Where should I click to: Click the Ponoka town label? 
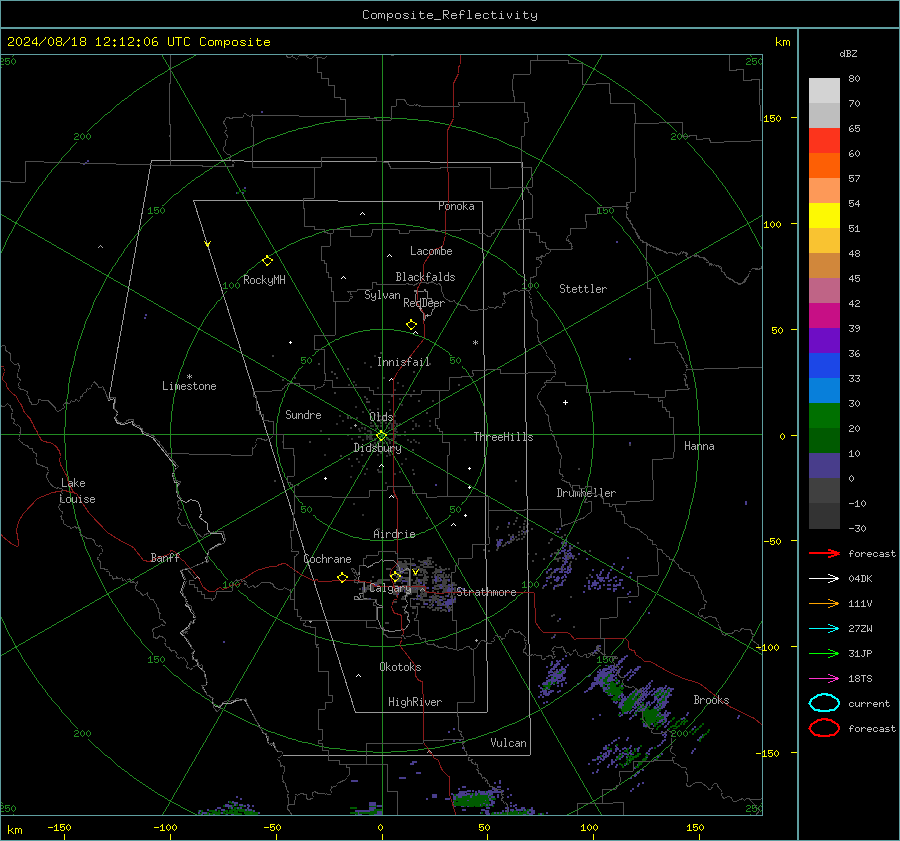tap(456, 206)
